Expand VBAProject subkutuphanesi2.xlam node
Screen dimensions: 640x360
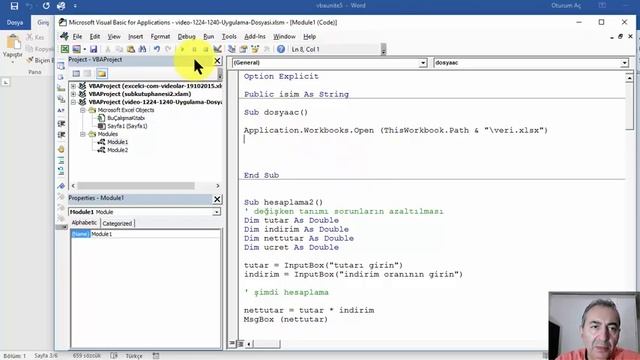tap(73, 94)
